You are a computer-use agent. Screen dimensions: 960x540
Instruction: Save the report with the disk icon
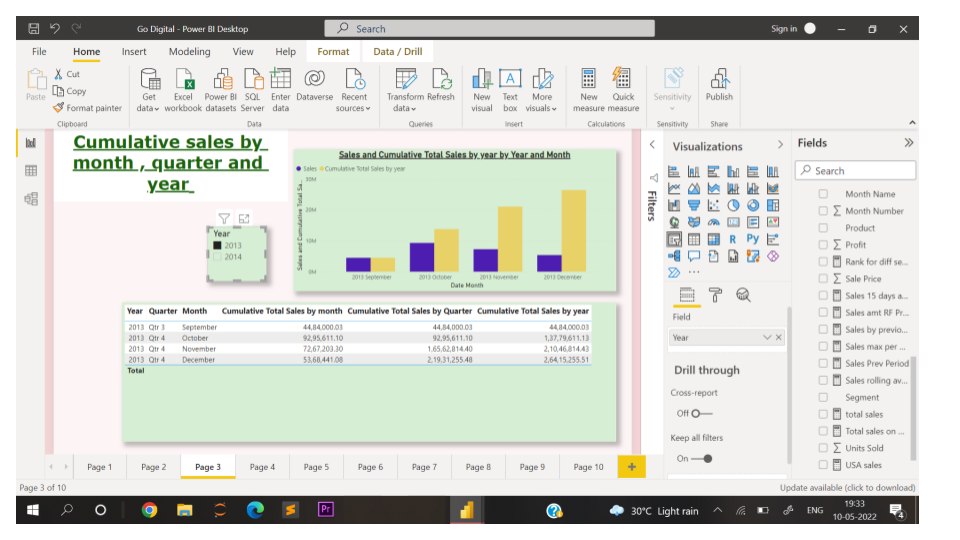click(34, 28)
